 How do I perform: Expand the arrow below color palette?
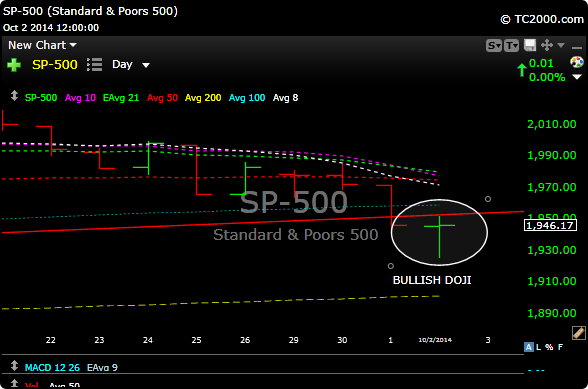577,77
